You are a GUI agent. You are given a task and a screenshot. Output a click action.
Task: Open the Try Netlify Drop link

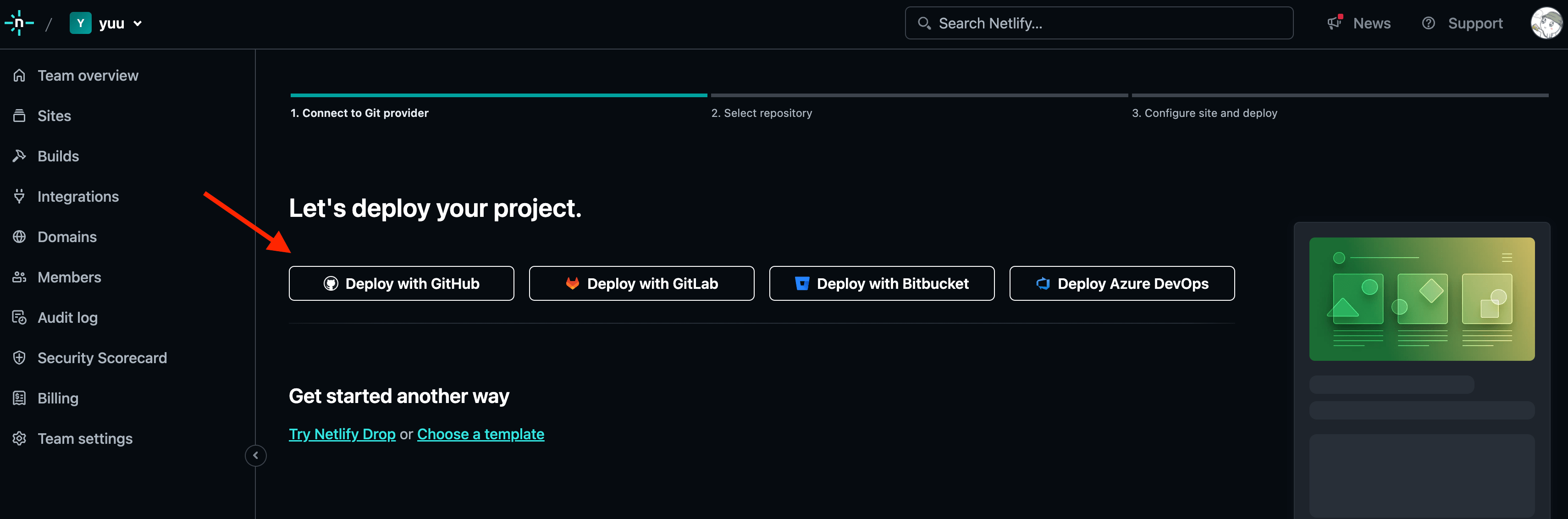click(342, 434)
